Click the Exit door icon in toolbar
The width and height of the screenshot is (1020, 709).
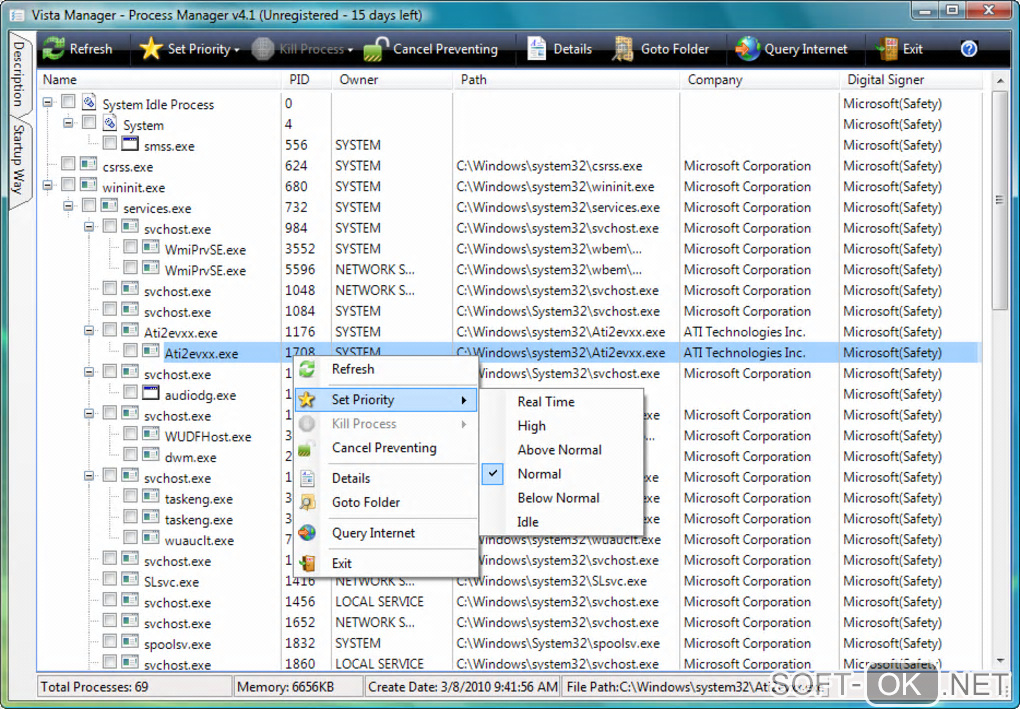click(x=887, y=49)
